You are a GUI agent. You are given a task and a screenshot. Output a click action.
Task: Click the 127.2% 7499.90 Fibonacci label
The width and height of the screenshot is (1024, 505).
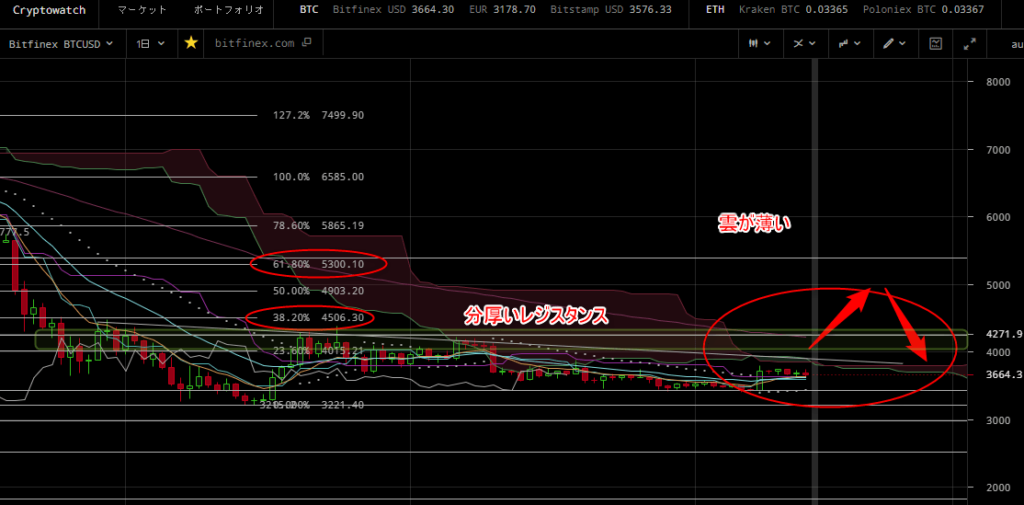coord(318,116)
